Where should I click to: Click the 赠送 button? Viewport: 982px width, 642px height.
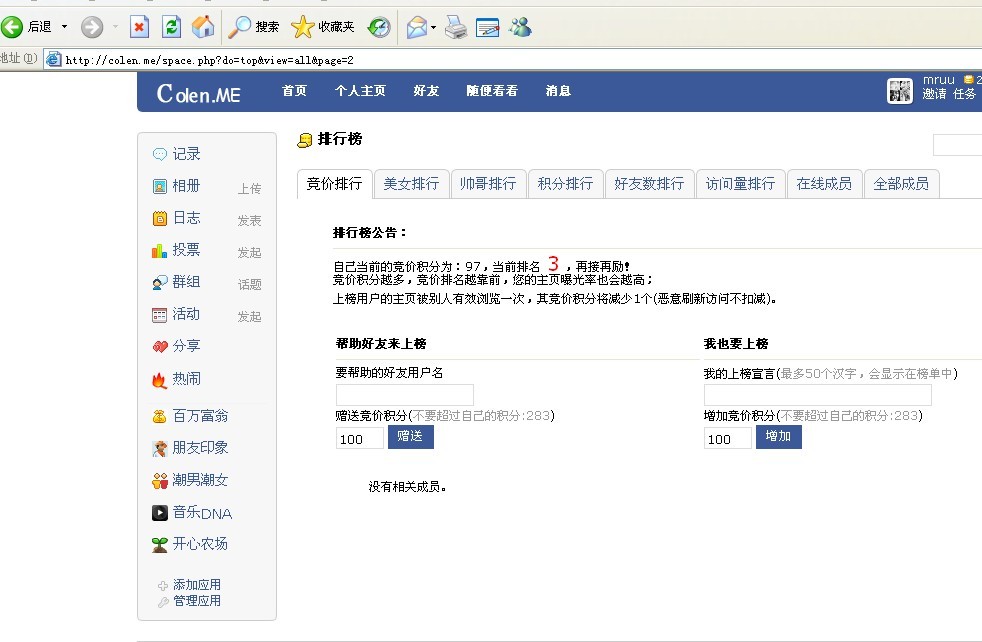(410, 437)
